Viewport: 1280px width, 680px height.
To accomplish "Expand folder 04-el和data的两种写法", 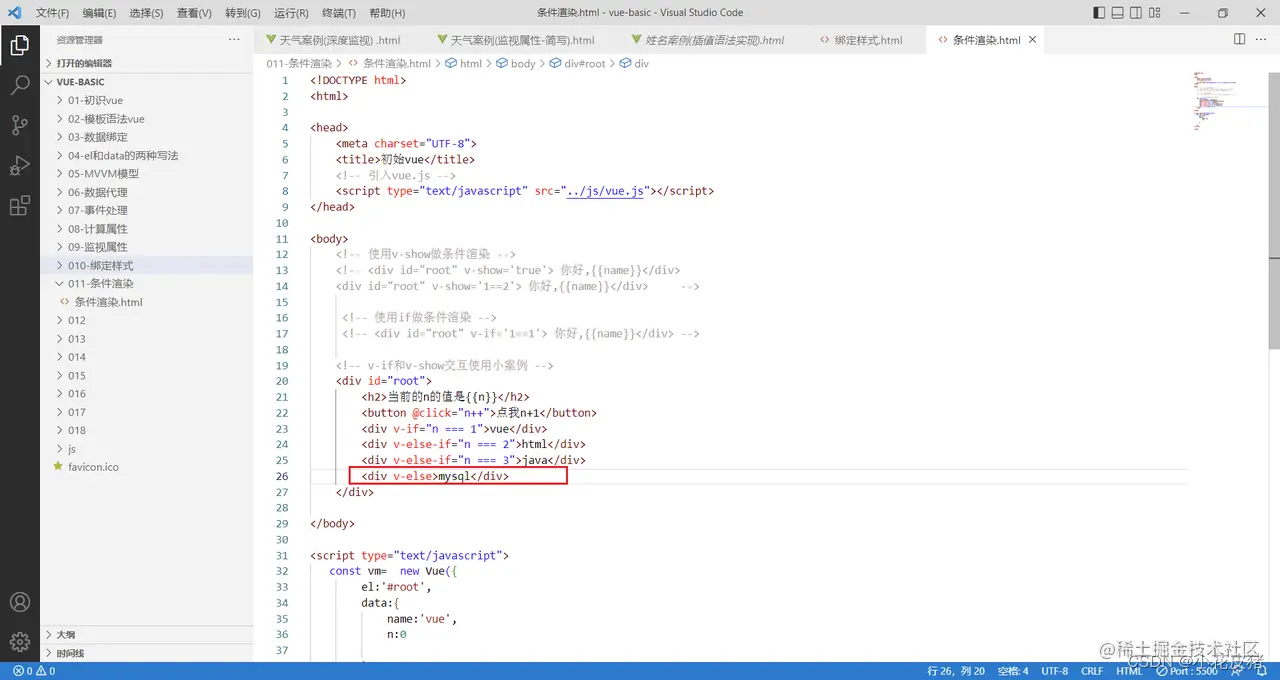I will 147,155.
